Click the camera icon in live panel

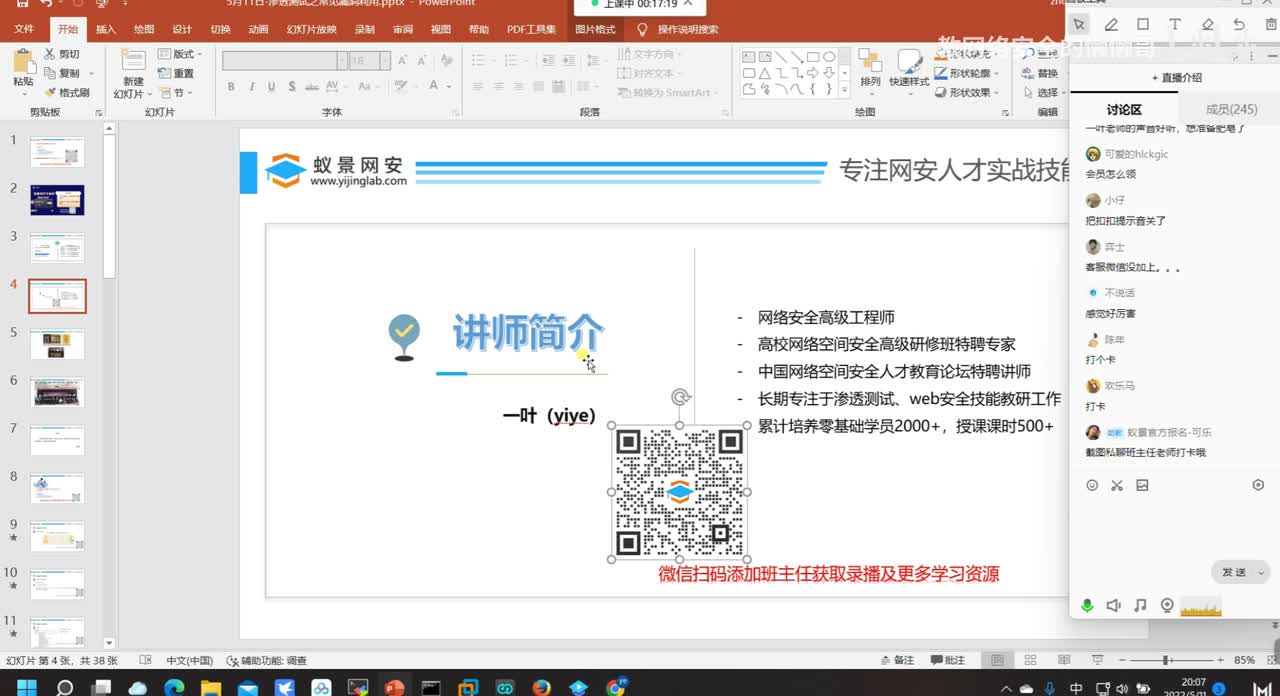[1167, 606]
